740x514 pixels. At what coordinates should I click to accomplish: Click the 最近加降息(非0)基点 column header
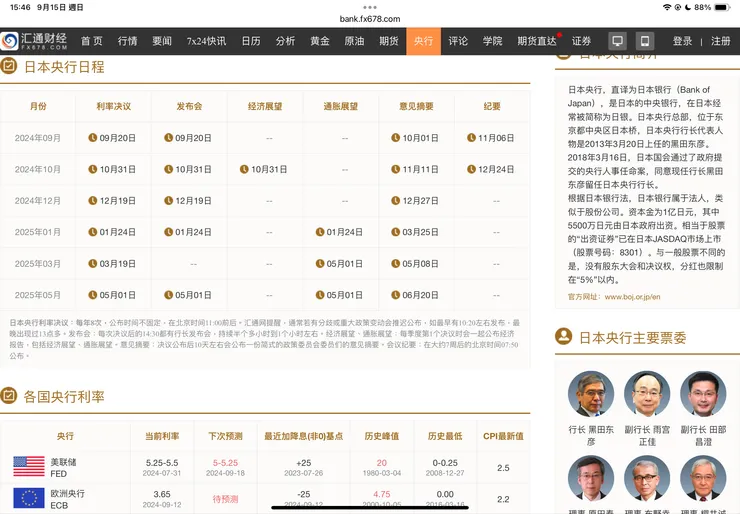303,436
